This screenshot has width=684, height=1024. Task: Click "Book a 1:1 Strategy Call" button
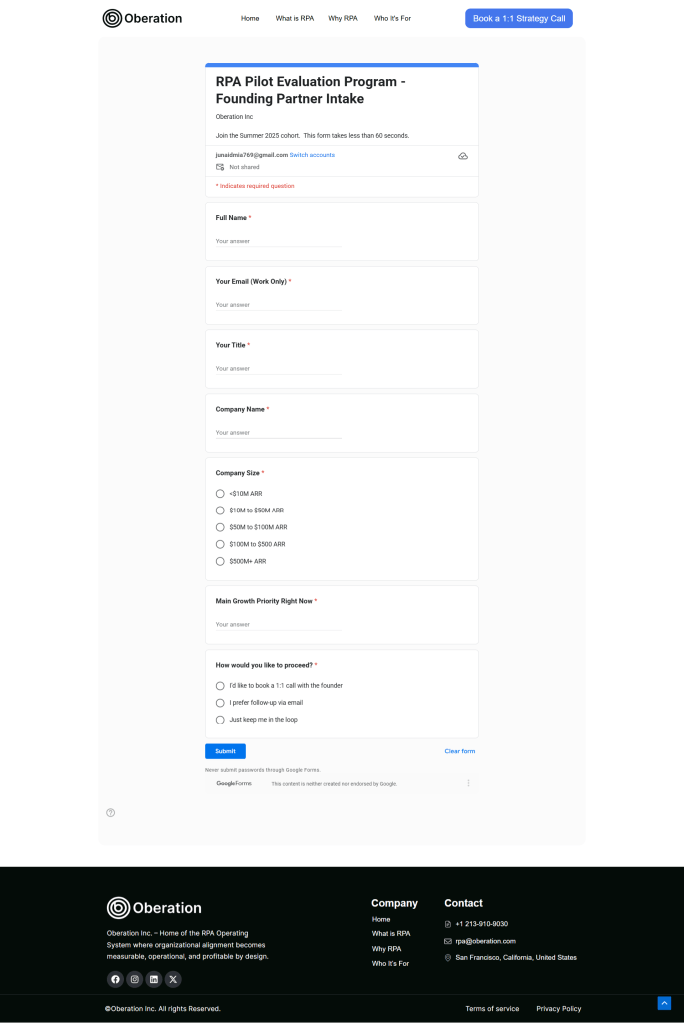pos(518,18)
